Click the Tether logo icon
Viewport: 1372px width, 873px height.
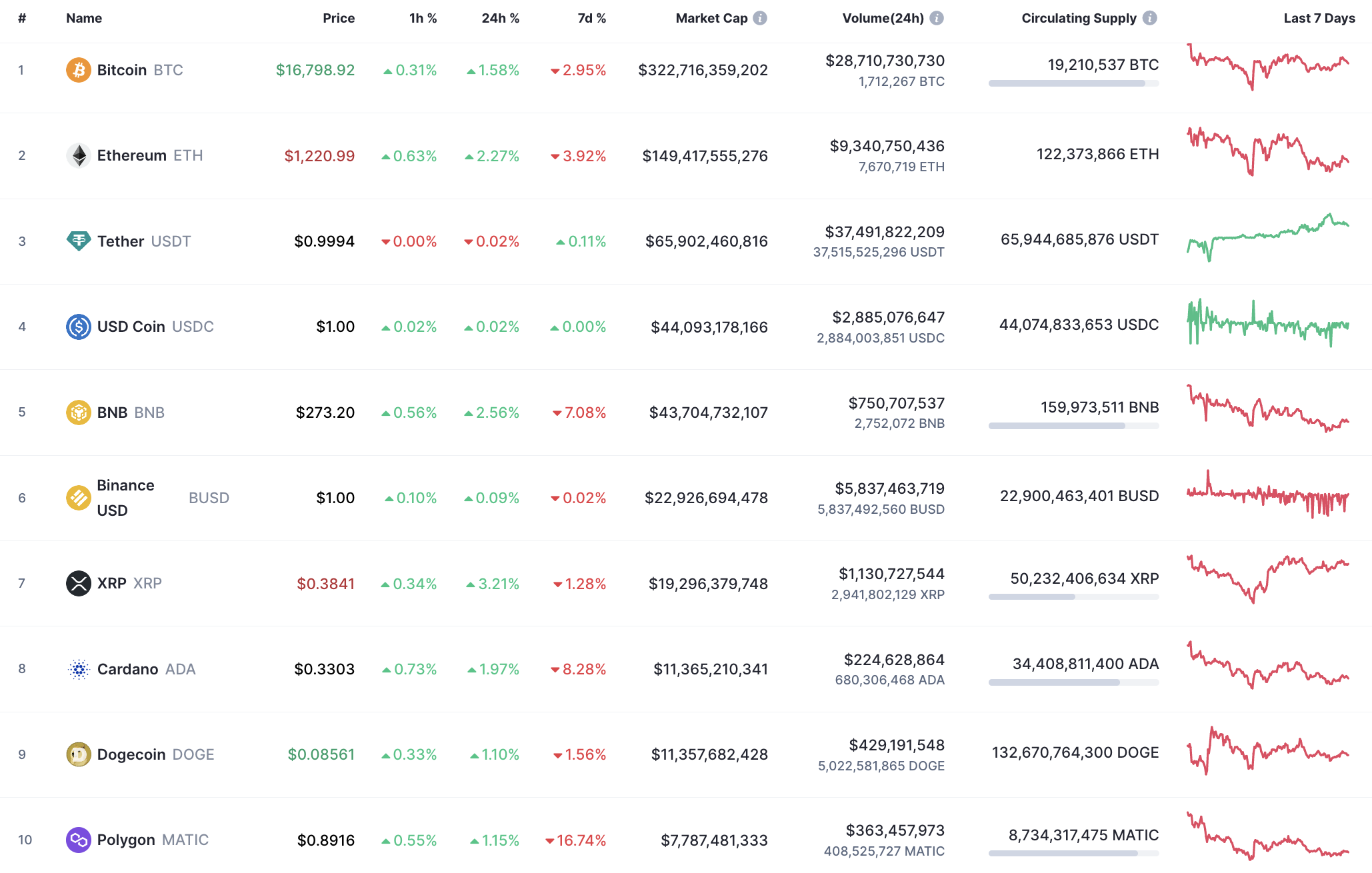coord(79,241)
